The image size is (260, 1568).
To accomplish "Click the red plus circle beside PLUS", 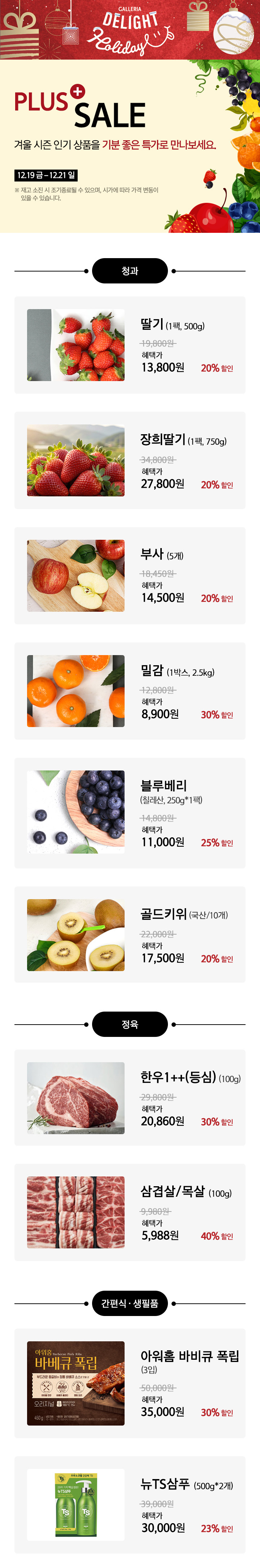I will click(77, 91).
